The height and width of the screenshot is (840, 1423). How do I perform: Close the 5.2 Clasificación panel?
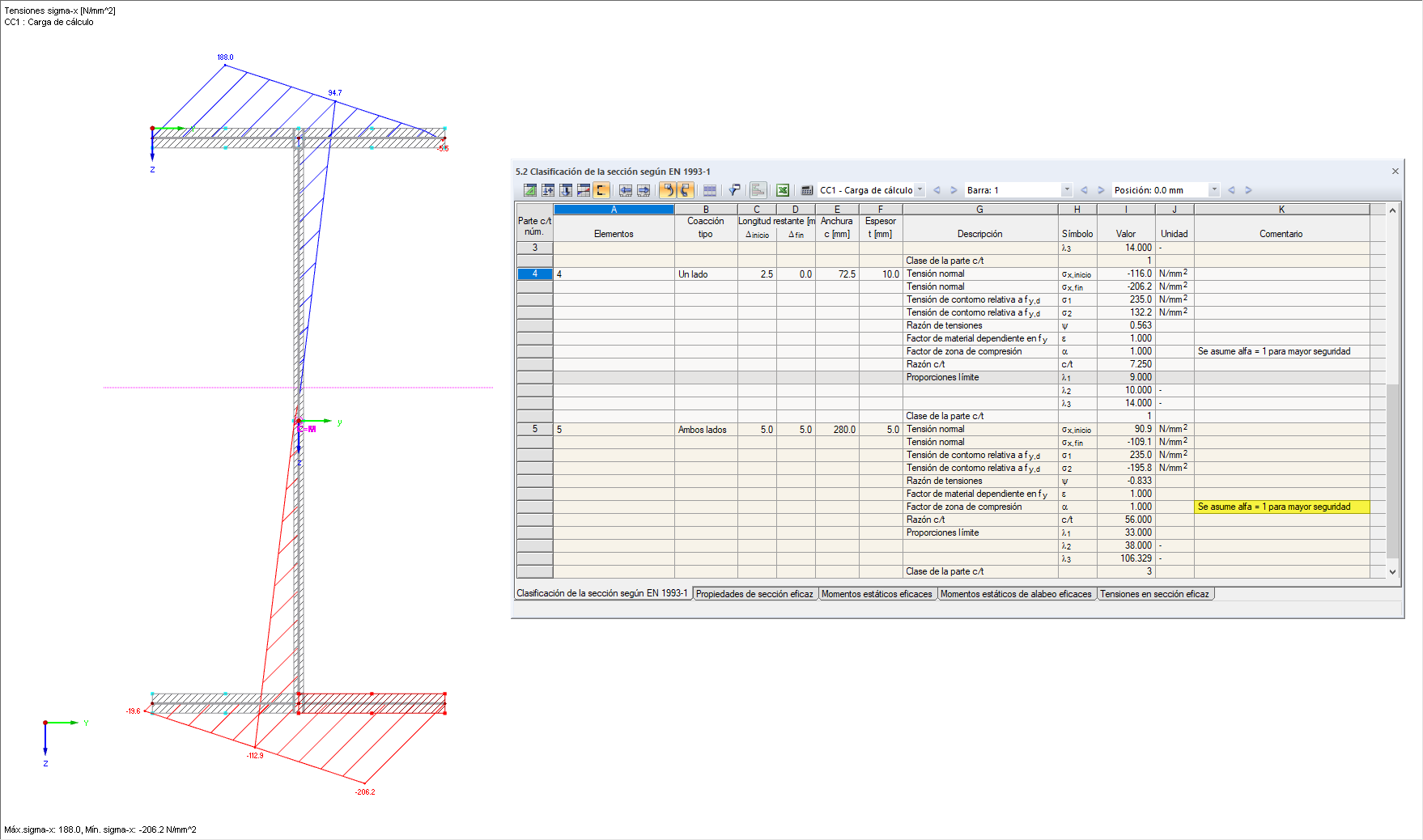[x=1395, y=172]
